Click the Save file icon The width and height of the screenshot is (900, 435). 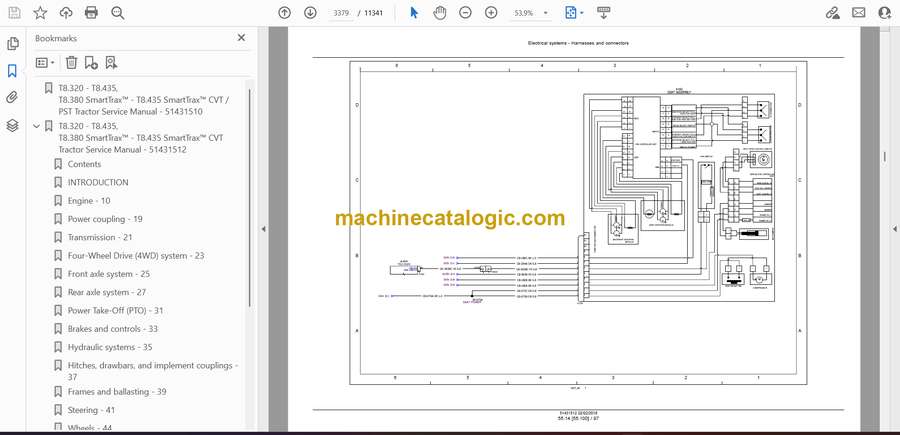pyautogui.click(x=14, y=13)
